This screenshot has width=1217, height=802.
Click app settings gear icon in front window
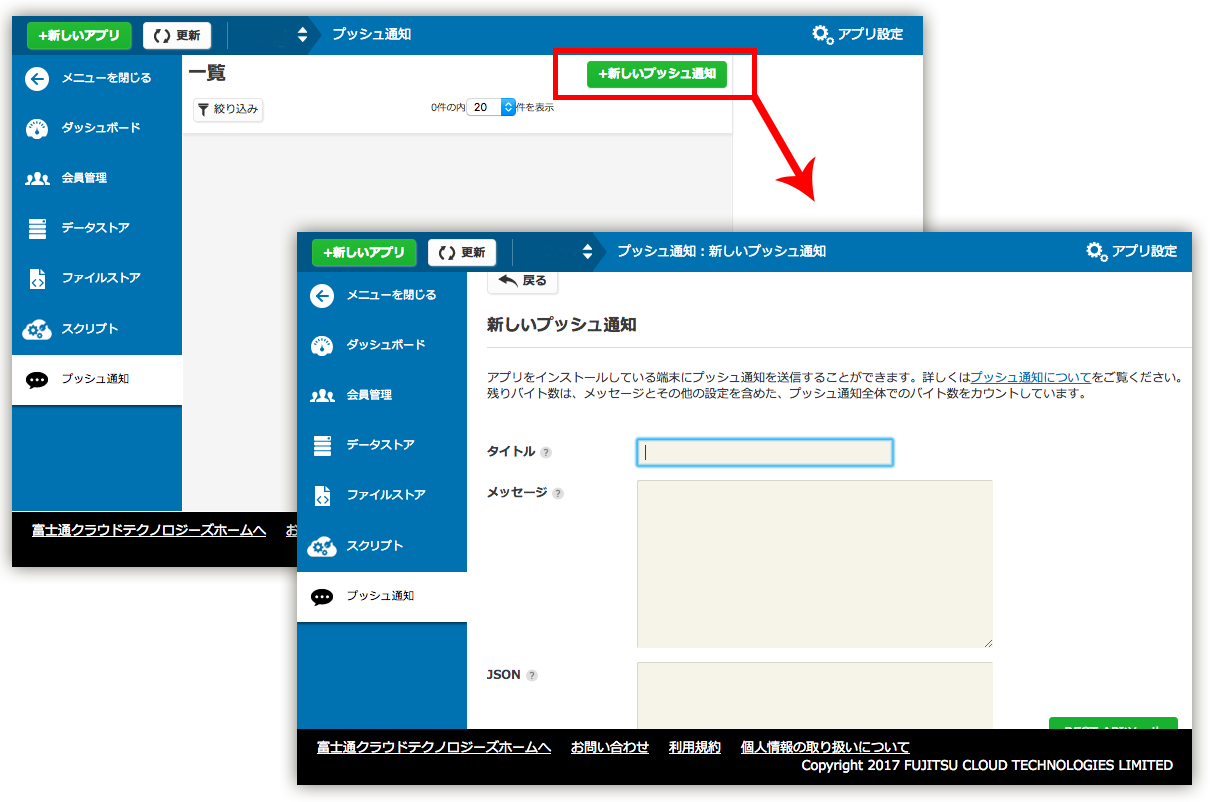click(x=1097, y=251)
